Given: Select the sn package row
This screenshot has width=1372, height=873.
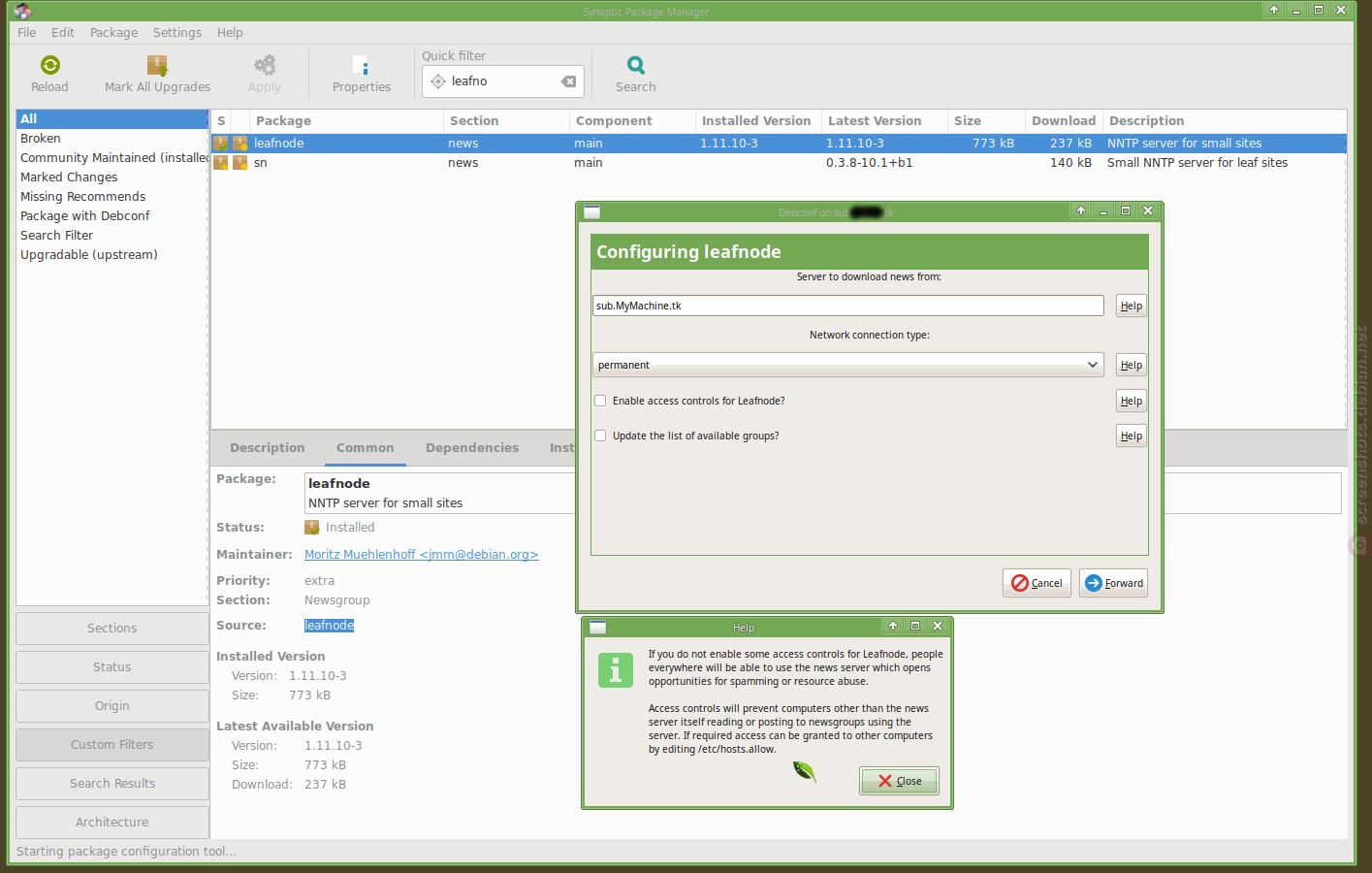Looking at the screenshot, I should tap(779, 163).
